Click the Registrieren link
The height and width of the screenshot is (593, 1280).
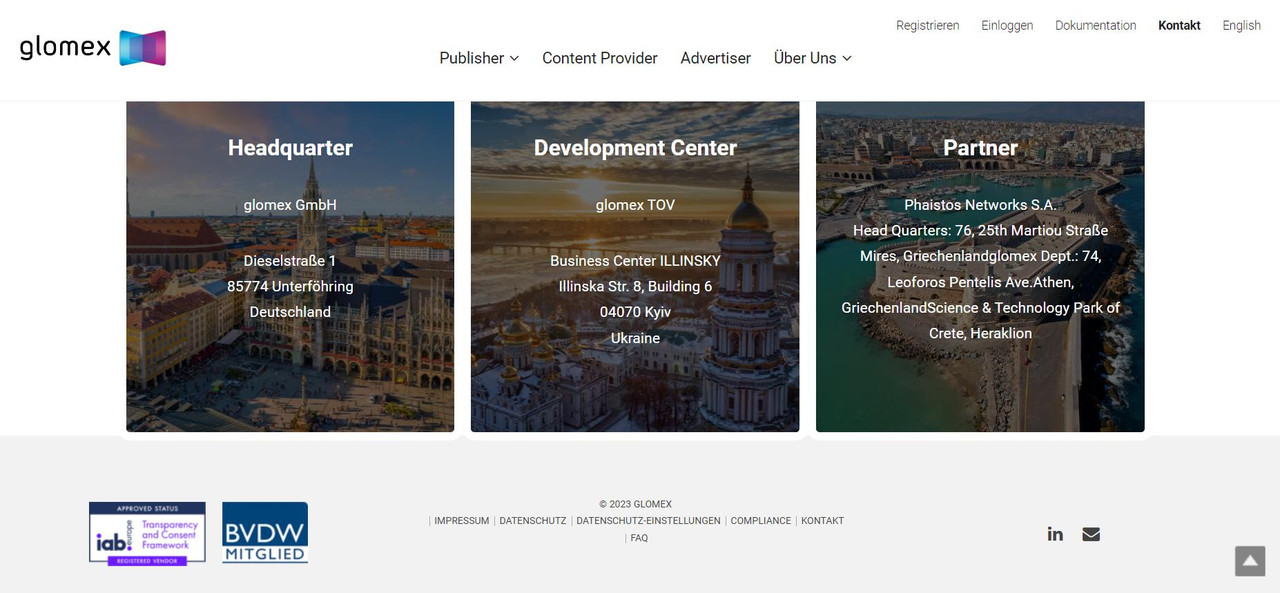coord(928,26)
